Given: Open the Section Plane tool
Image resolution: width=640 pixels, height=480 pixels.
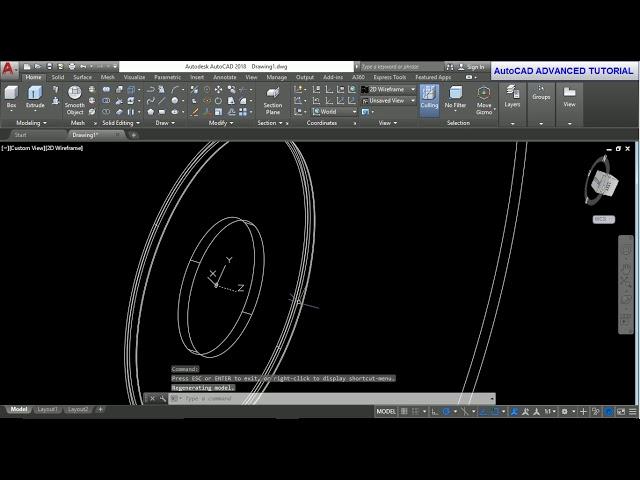Looking at the screenshot, I should (272, 98).
